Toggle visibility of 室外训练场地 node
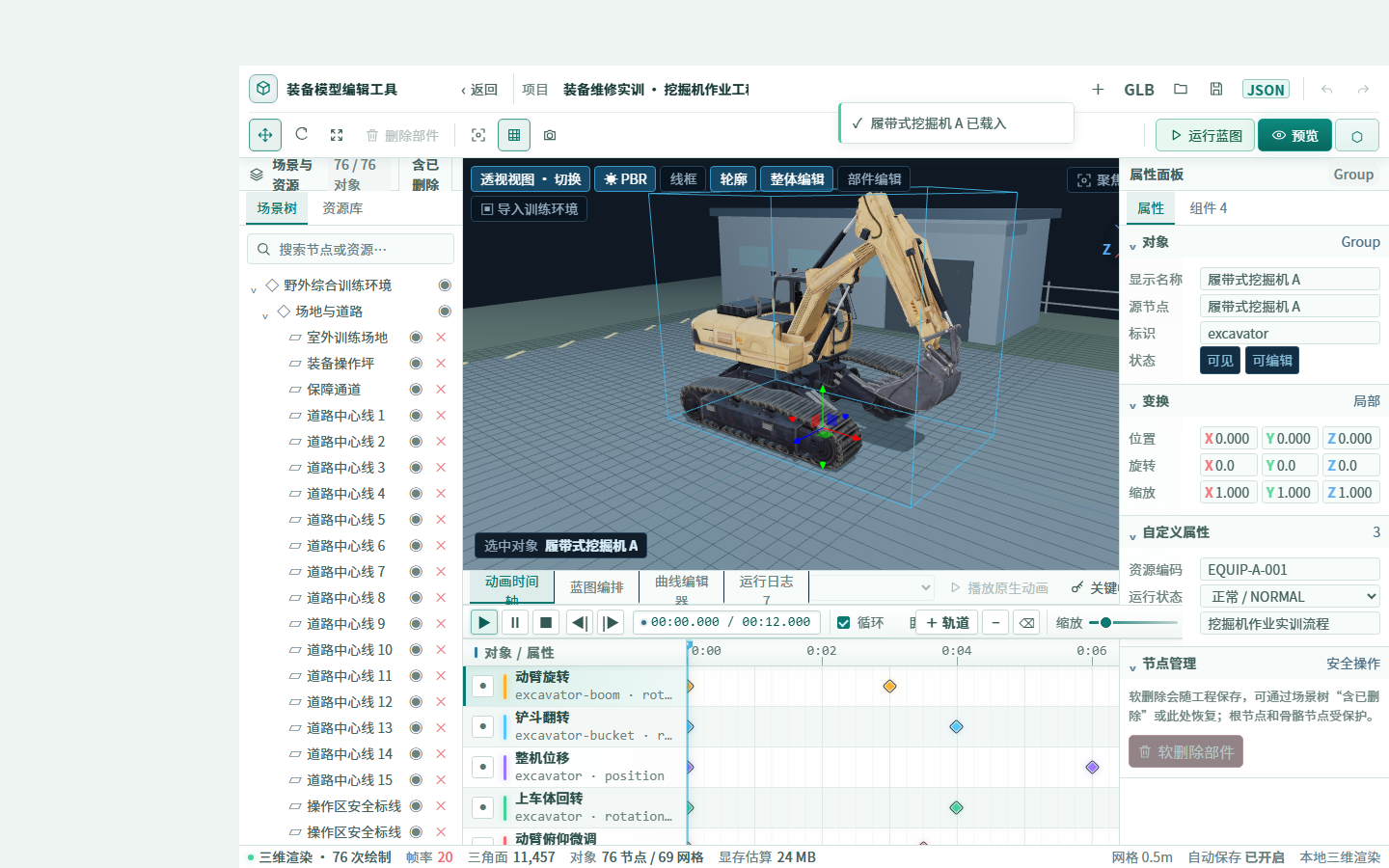 click(416, 338)
